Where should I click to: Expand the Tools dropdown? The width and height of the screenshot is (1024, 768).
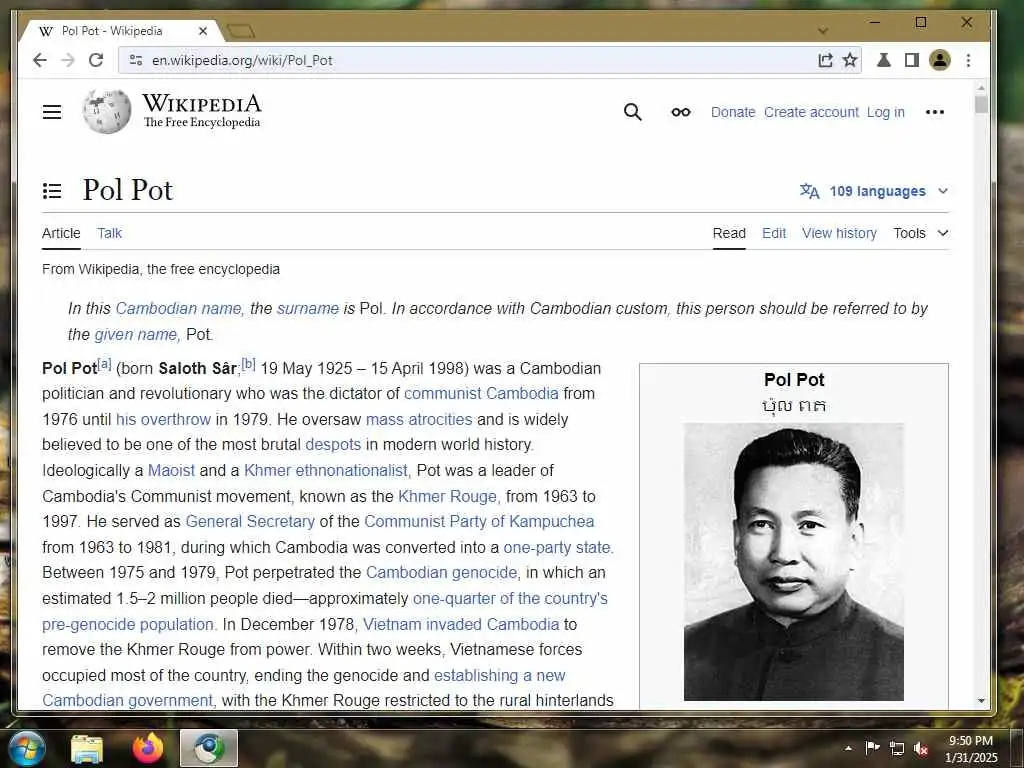point(921,233)
